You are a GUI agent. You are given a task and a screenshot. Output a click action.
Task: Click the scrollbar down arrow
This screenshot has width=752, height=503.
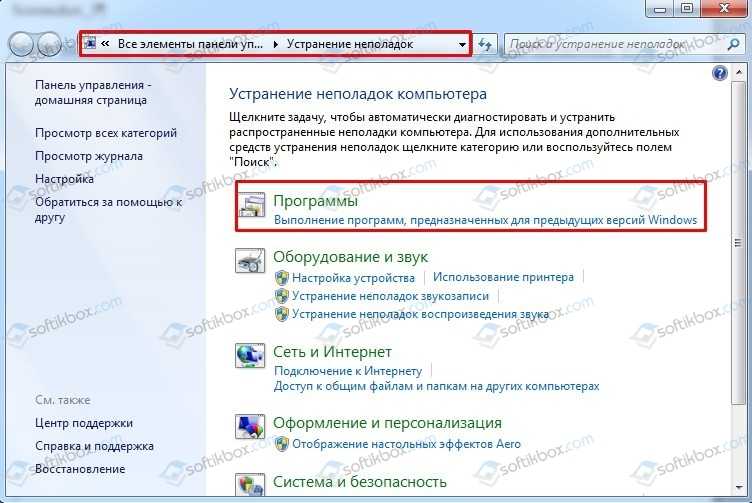738,488
